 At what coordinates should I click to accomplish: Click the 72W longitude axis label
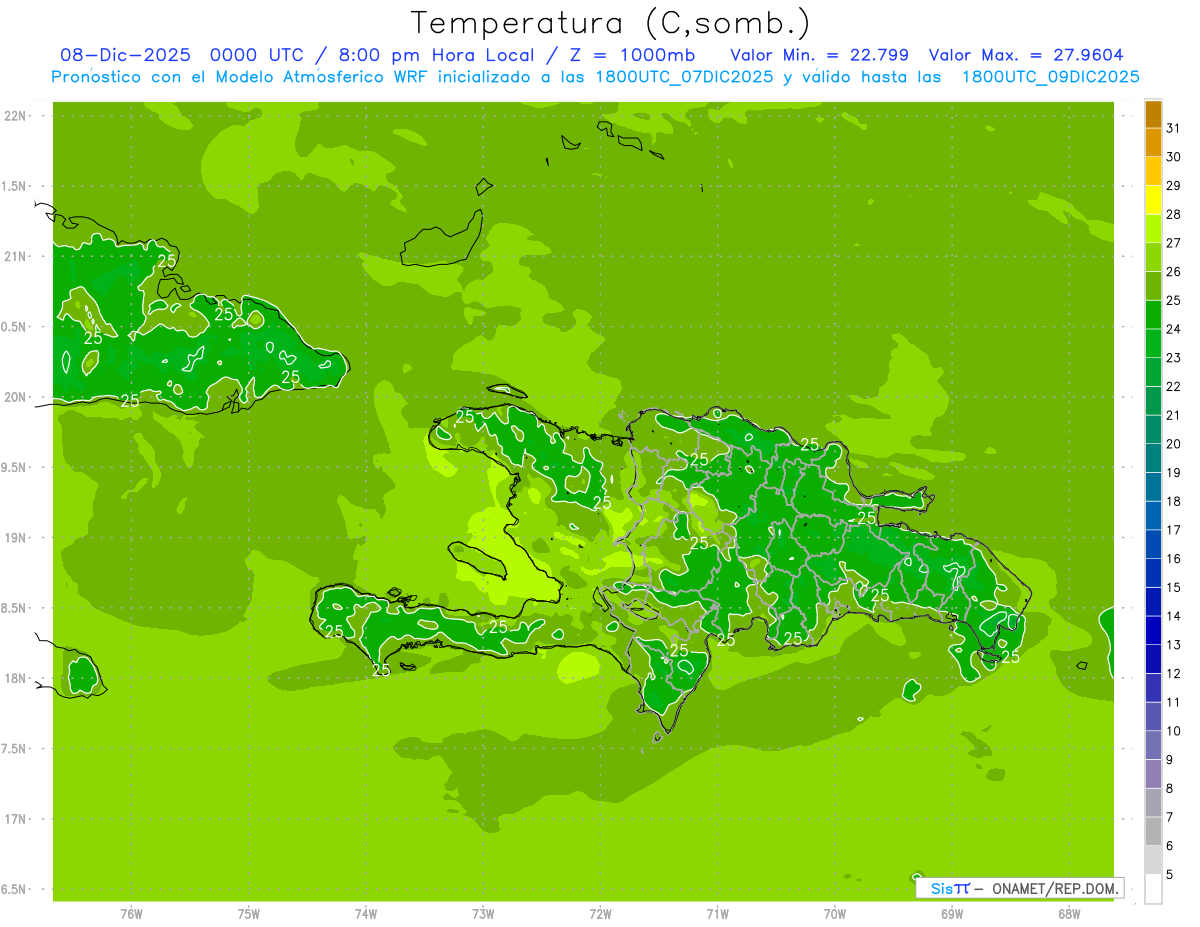tap(600, 914)
